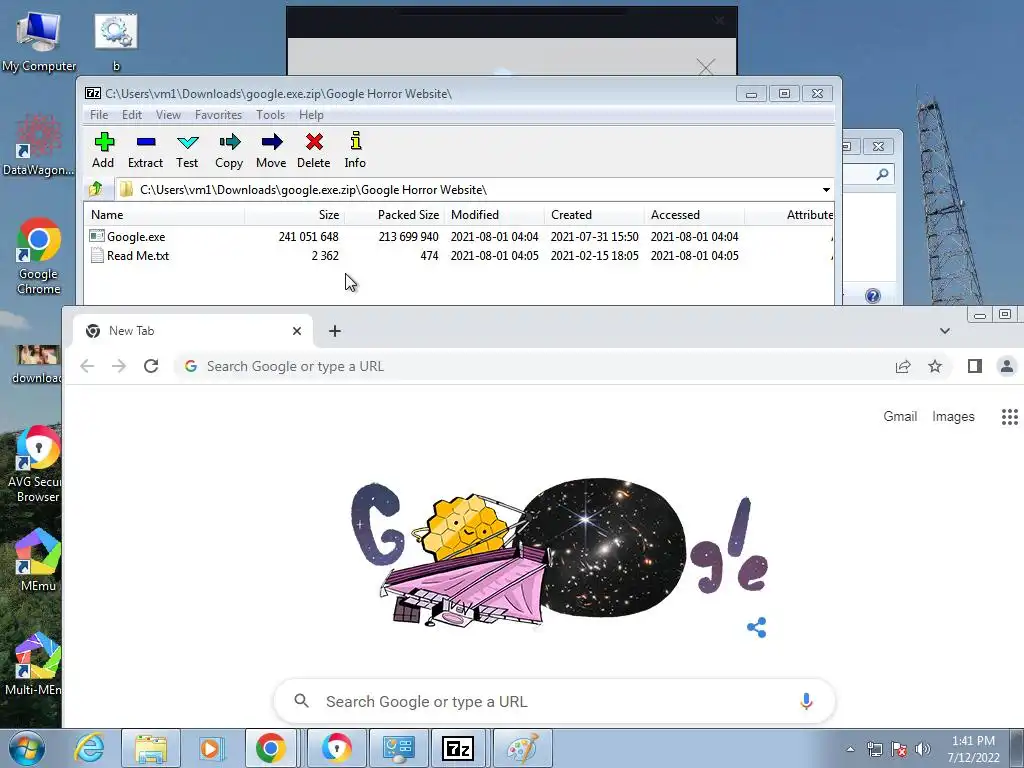Start voice search with the microphone
1024x768 pixels.
coord(806,701)
